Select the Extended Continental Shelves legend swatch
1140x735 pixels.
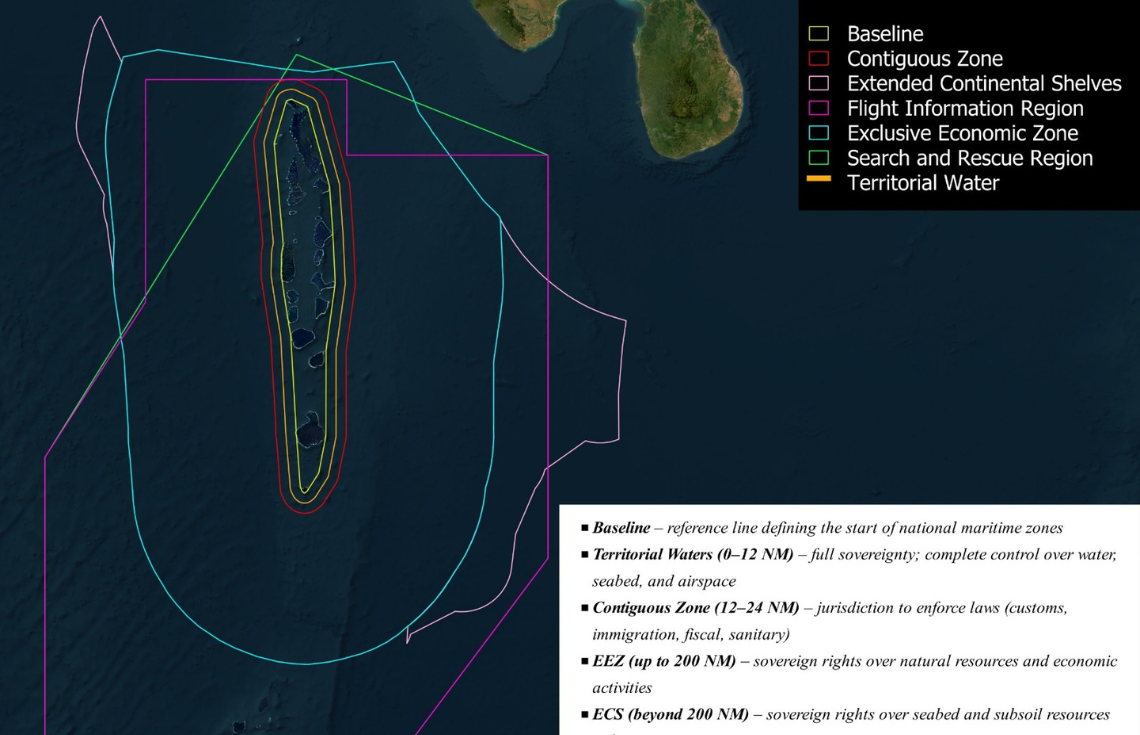pyautogui.click(x=820, y=84)
